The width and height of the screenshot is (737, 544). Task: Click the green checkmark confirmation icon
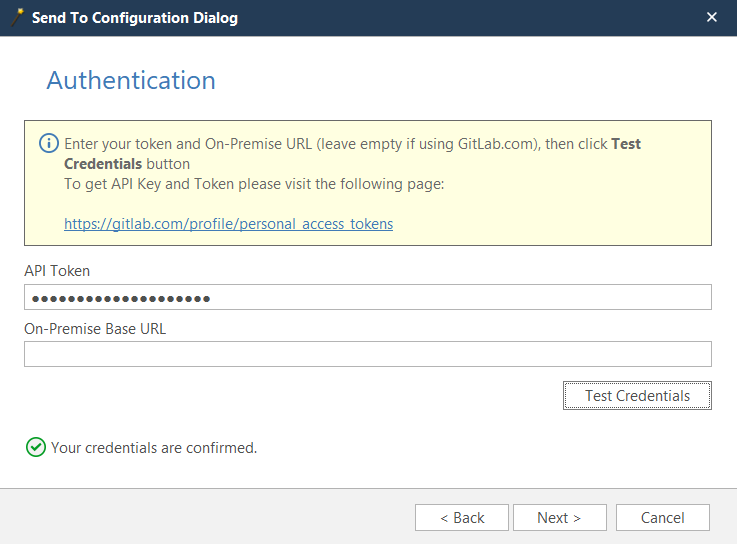point(36,448)
